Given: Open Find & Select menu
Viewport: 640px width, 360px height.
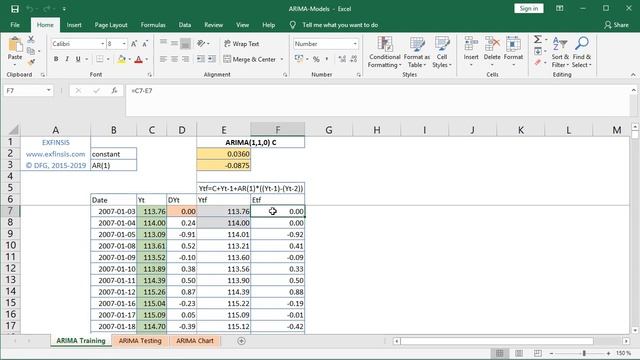Looking at the screenshot, I should click(582, 52).
